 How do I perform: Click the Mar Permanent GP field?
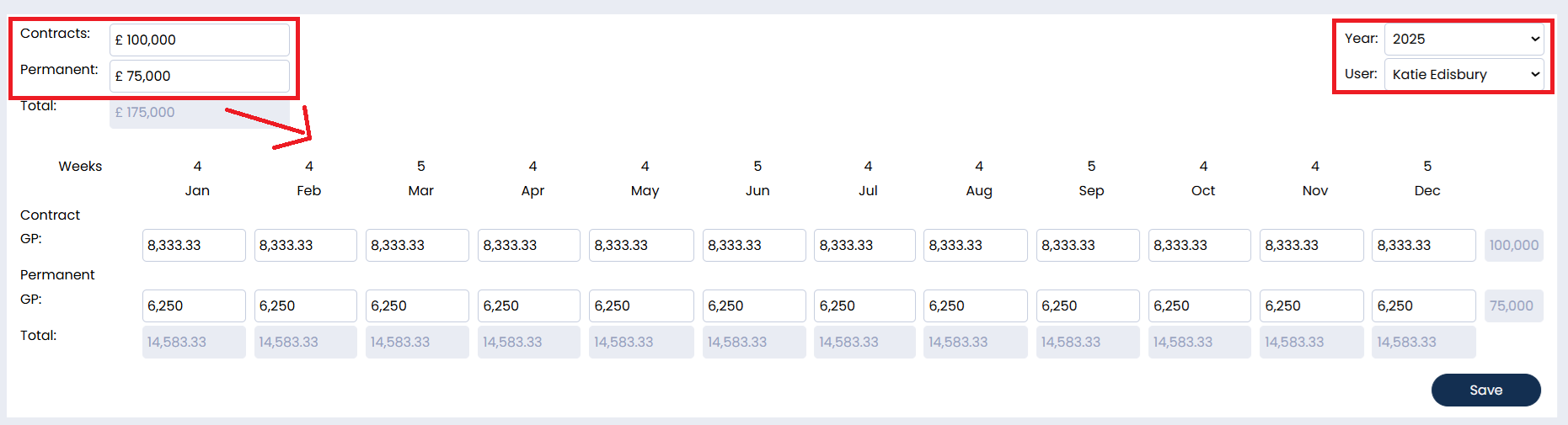[417, 305]
